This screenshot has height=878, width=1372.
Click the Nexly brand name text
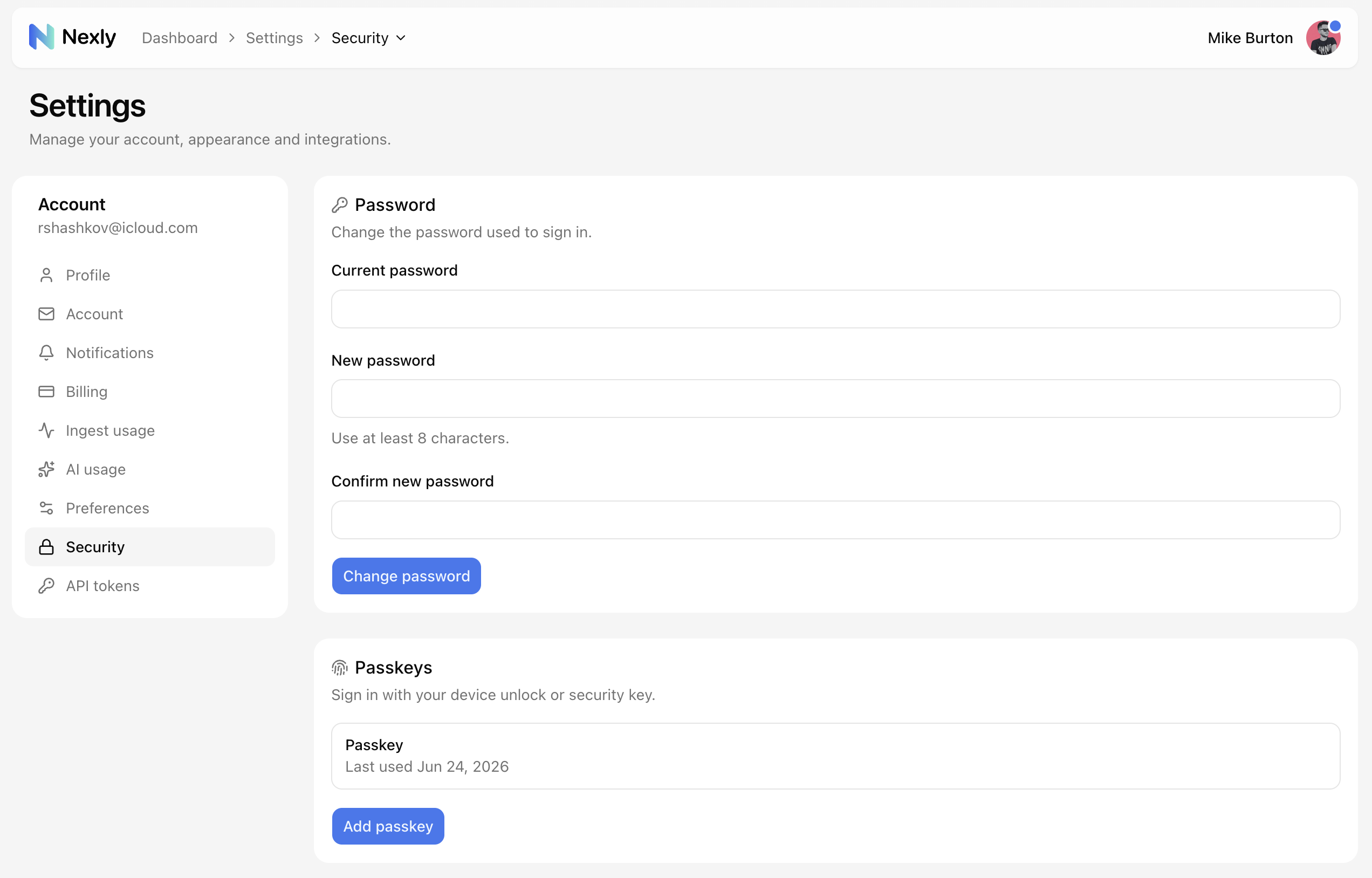[x=89, y=37]
